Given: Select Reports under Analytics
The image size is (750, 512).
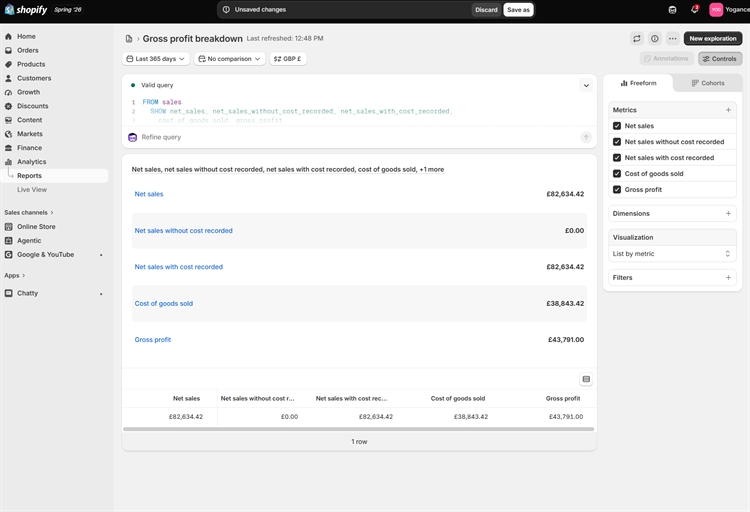Looking at the screenshot, I should click(x=29, y=176).
